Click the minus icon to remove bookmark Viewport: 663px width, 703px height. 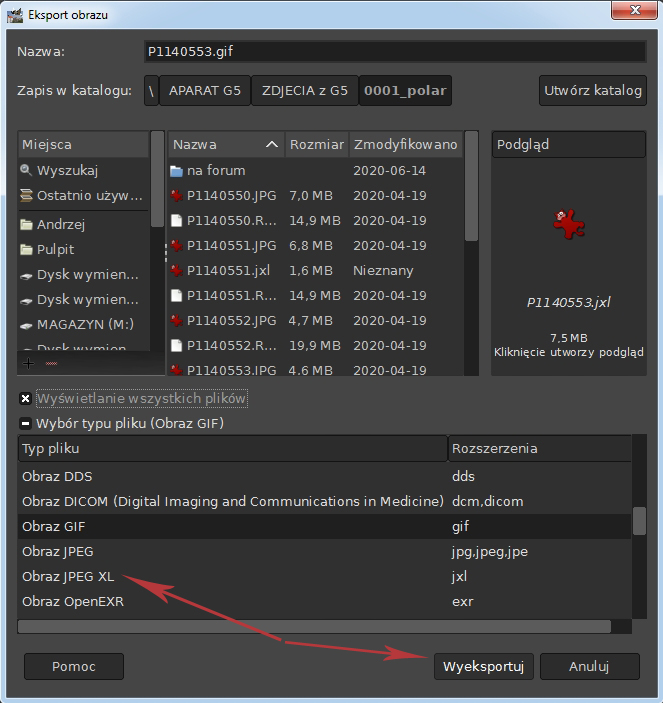tap(51, 362)
